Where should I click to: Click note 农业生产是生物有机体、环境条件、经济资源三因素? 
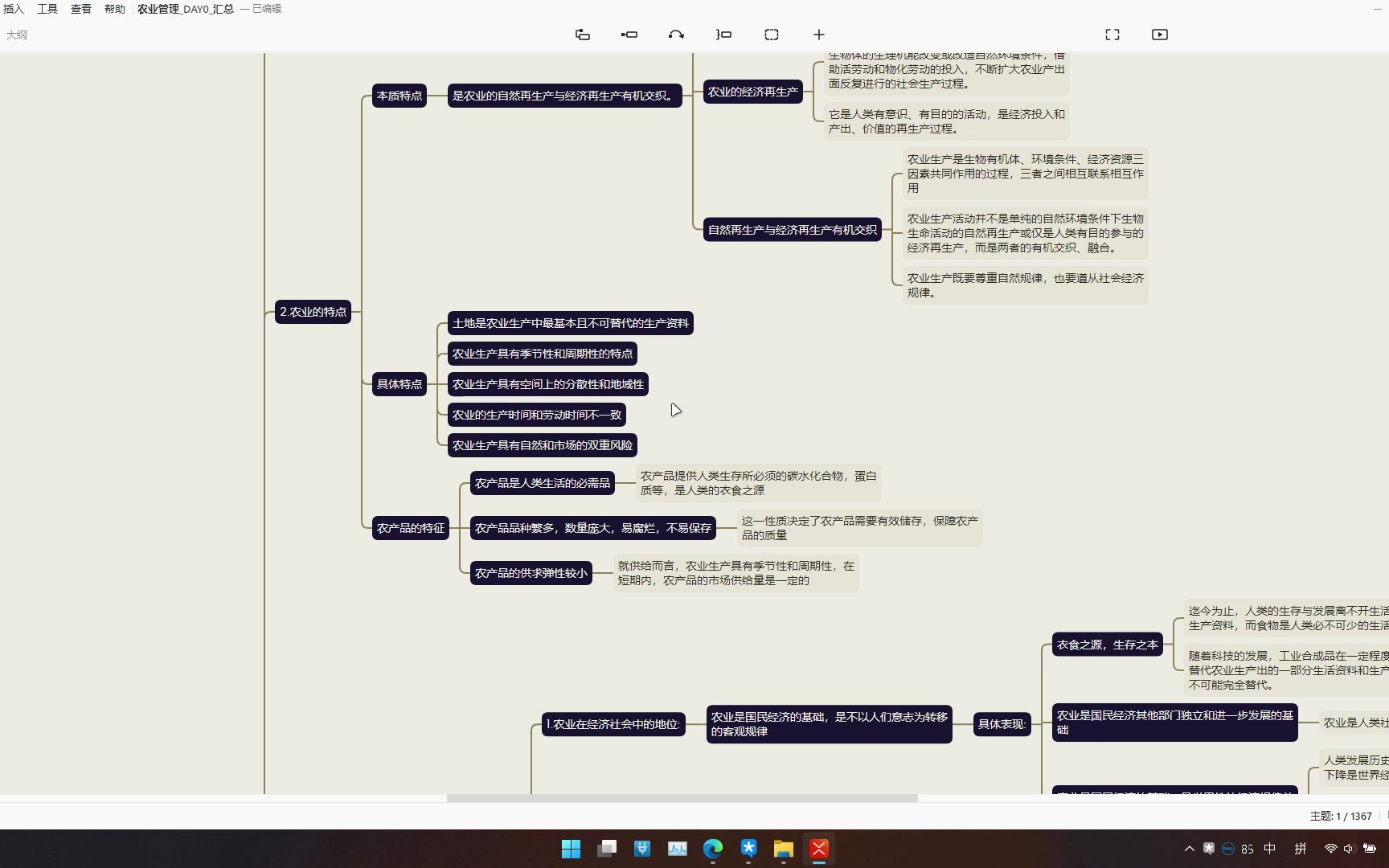tap(1026, 174)
